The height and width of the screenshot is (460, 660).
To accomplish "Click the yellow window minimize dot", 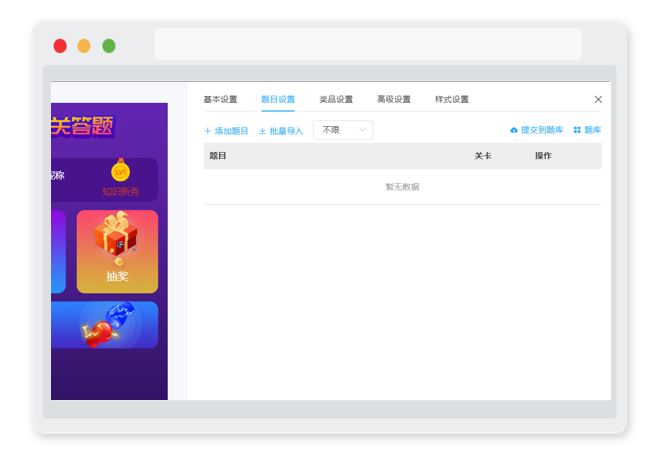I will coord(84,46).
